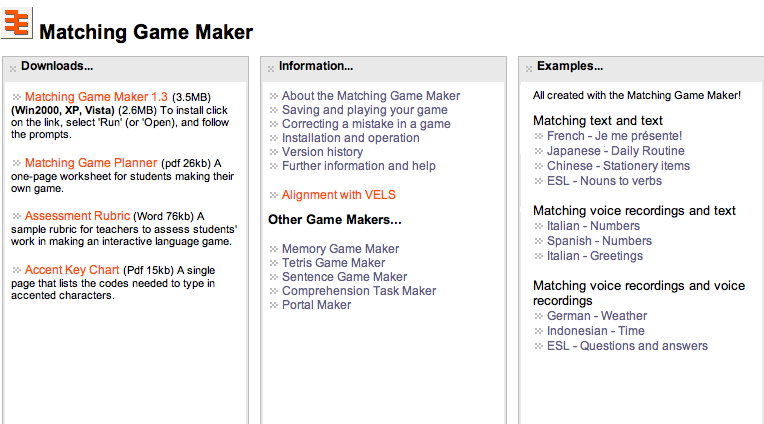View the Version history page

tap(322, 152)
